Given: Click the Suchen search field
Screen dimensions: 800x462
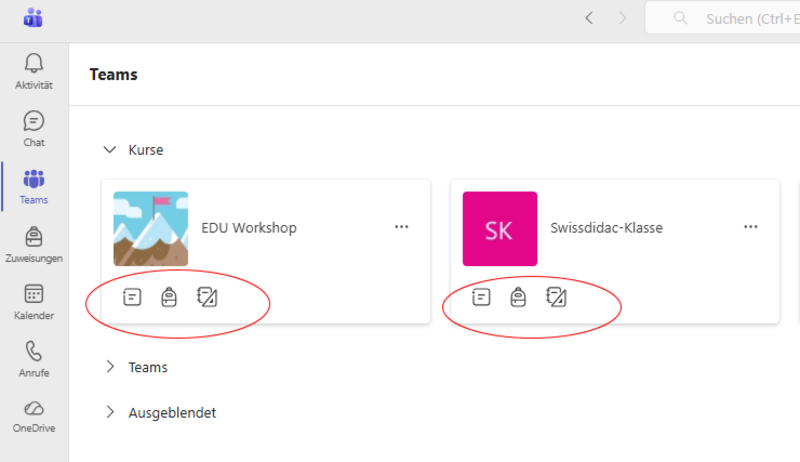Looking at the screenshot, I should click(740, 18).
